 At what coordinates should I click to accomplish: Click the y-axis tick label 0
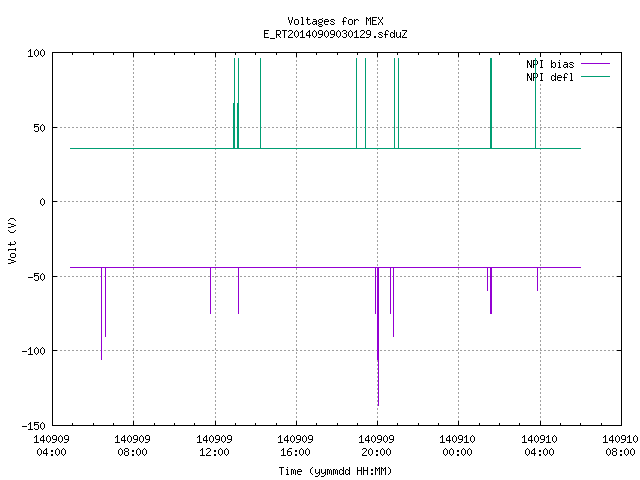pyautogui.click(x=42, y=202)
